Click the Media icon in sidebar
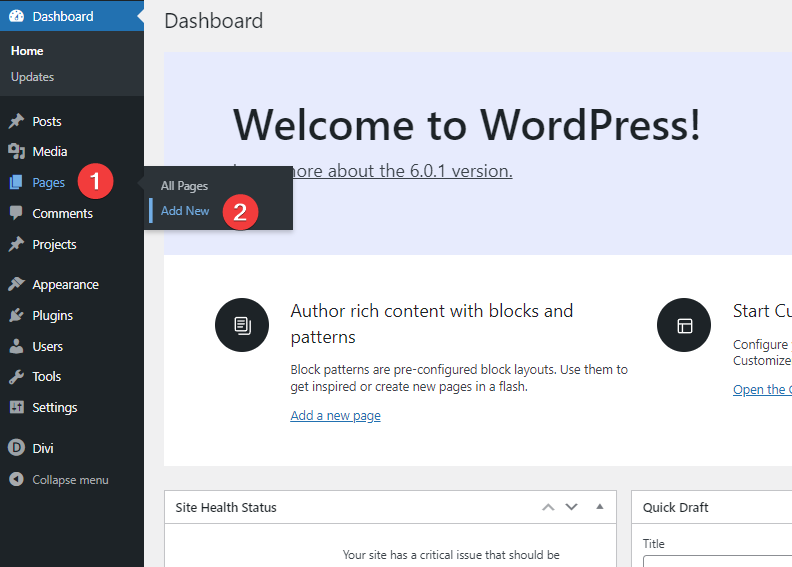 point(16,151)
